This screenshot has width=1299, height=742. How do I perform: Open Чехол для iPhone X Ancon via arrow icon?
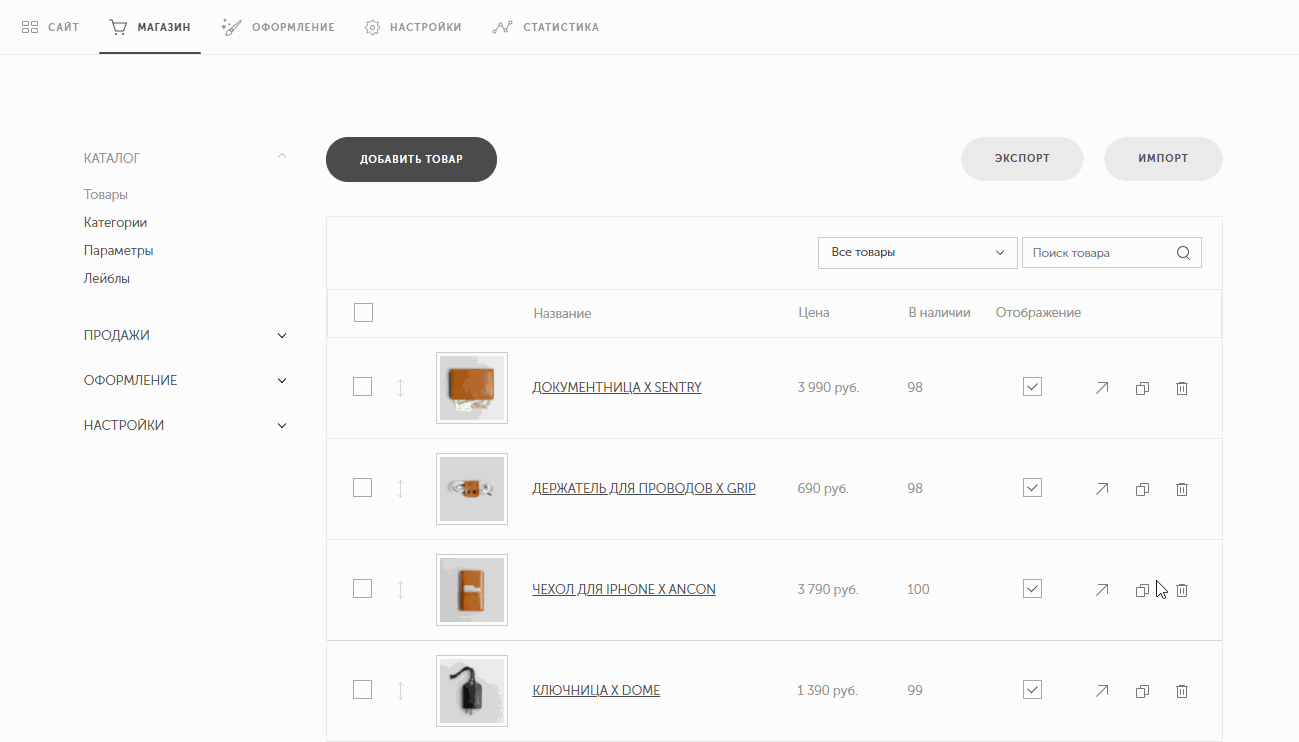point(1102,590)
